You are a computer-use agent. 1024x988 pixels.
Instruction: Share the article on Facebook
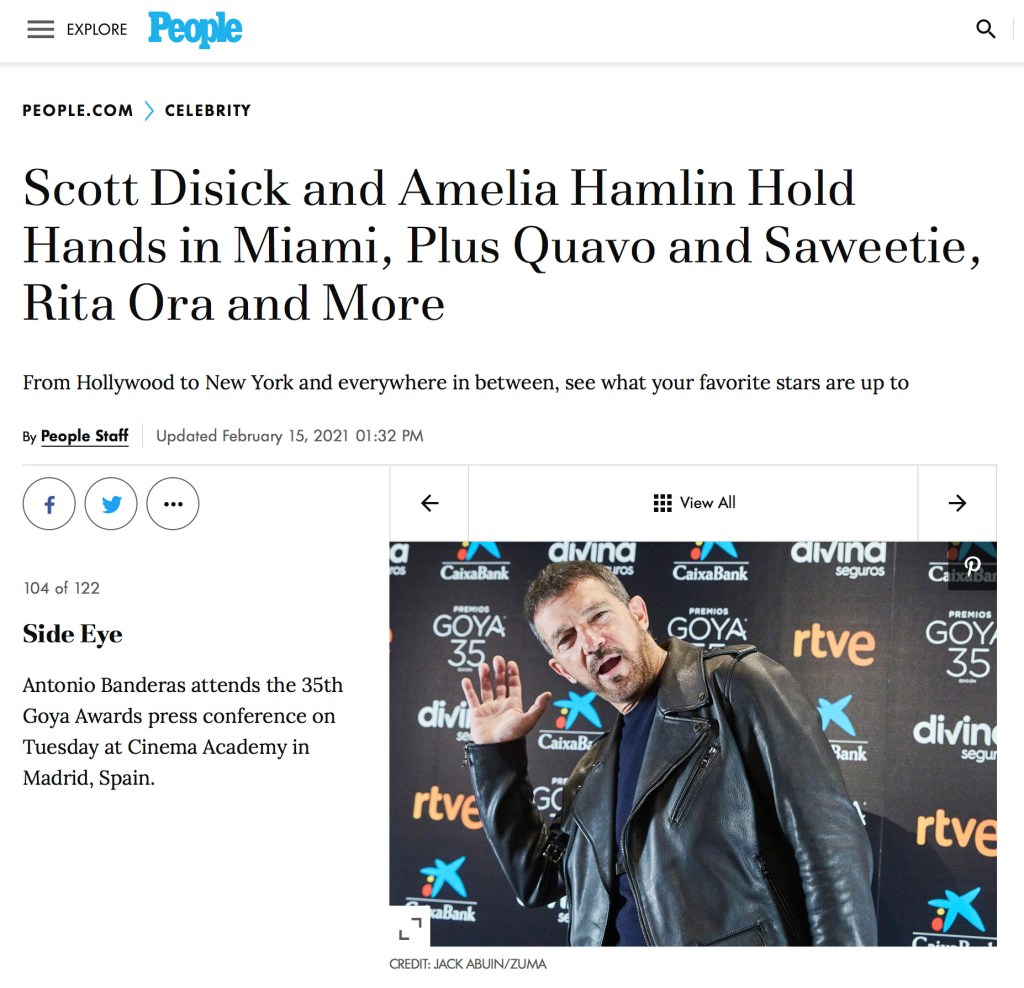pyautogui.click(x=49, y=503)
